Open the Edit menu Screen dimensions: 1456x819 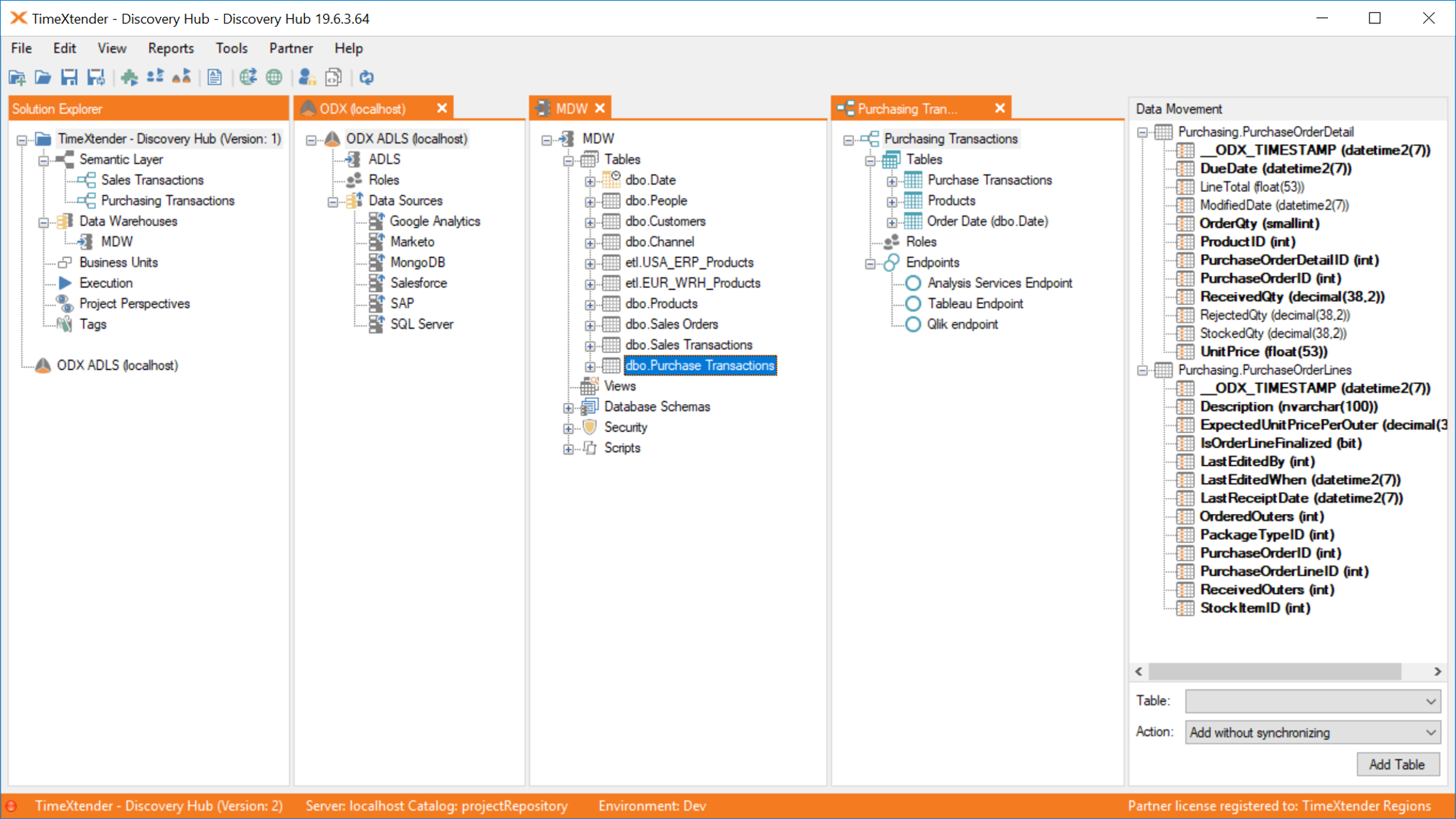(x=64, y=48)
